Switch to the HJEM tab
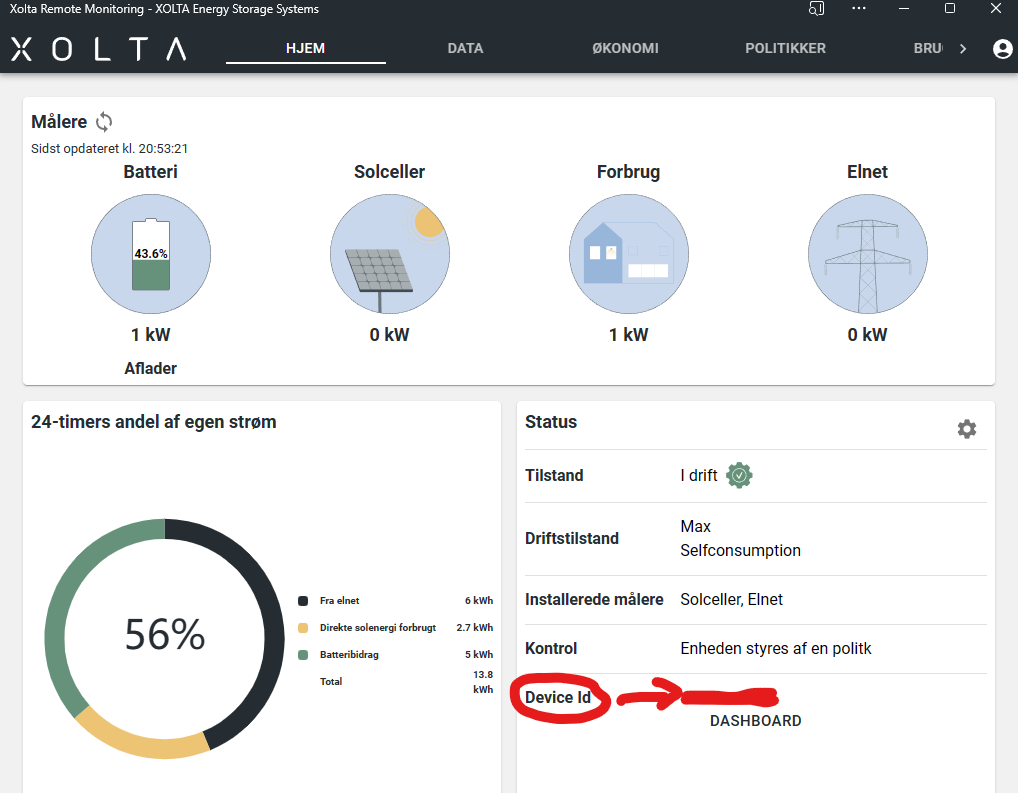Image resolution: width=1018 pixels, height=793 pixels. coord(305,48)
